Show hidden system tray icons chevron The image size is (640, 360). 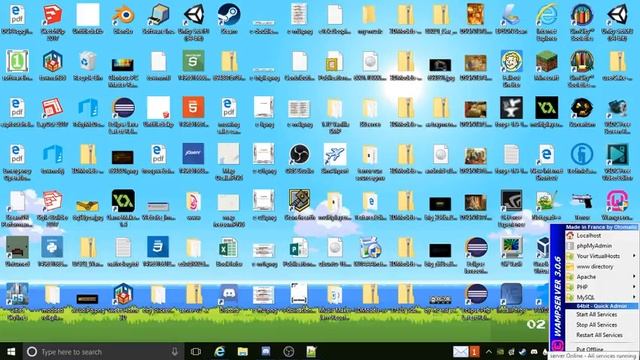(x=489, y=351)
